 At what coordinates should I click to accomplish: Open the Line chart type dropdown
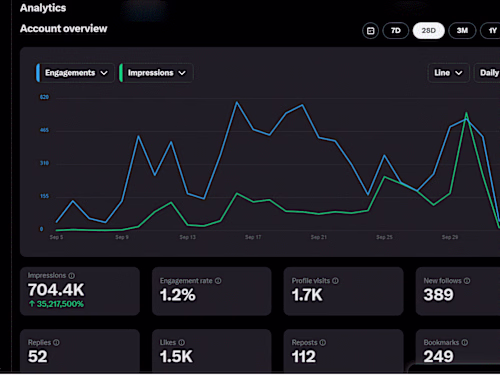[448, 73]
